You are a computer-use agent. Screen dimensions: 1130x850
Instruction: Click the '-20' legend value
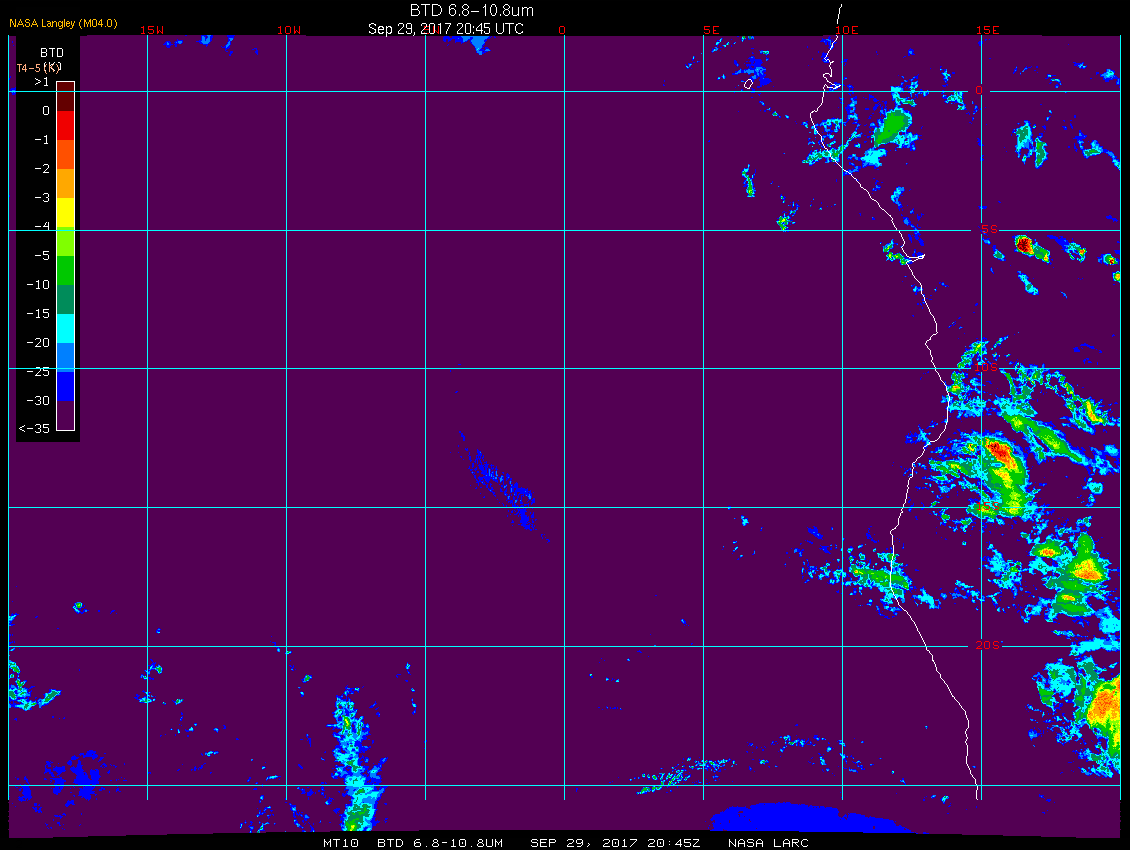(38, 342)
